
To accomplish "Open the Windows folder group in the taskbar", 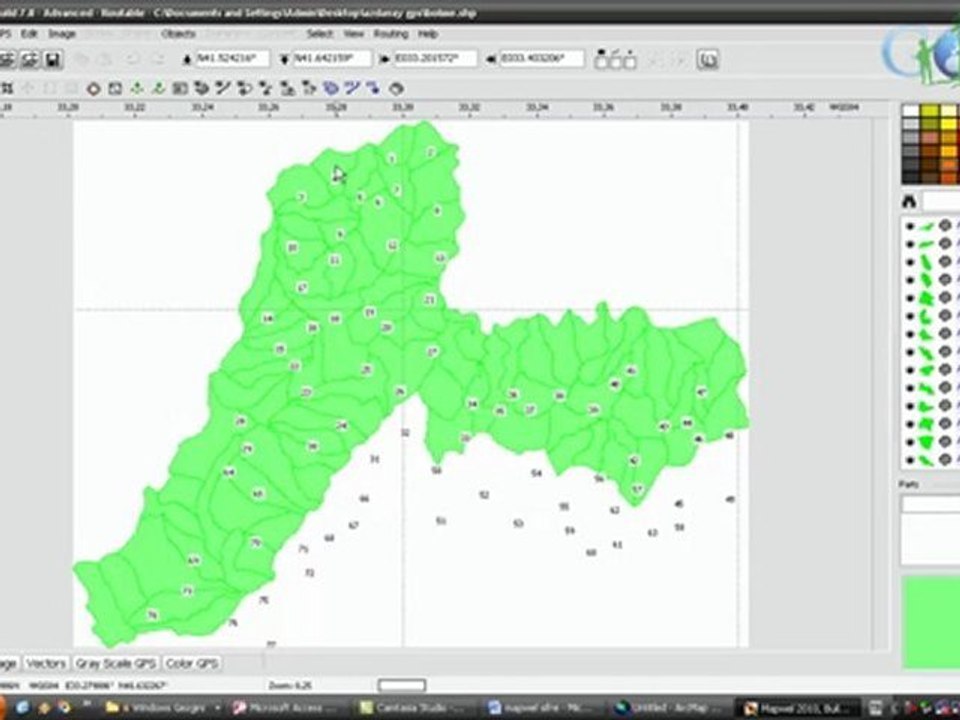I will point(164,708).
